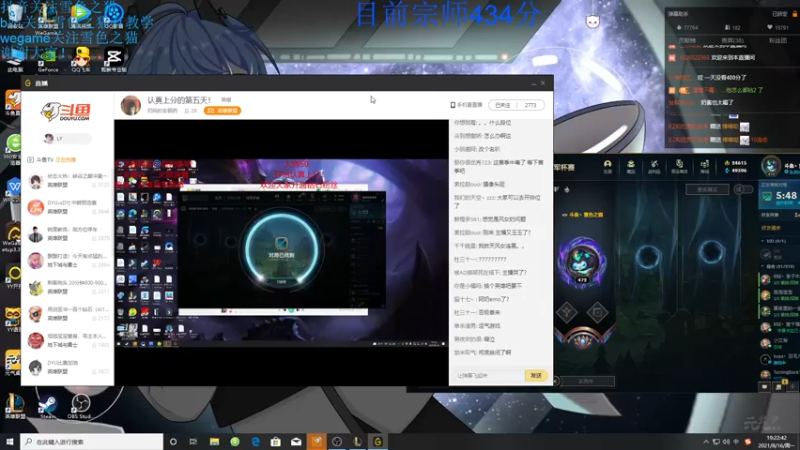The width and height of the screenshot is (800, 450).
Task: Open the last recommended stream in Douyu sidebar
Action: click(68, 367)
